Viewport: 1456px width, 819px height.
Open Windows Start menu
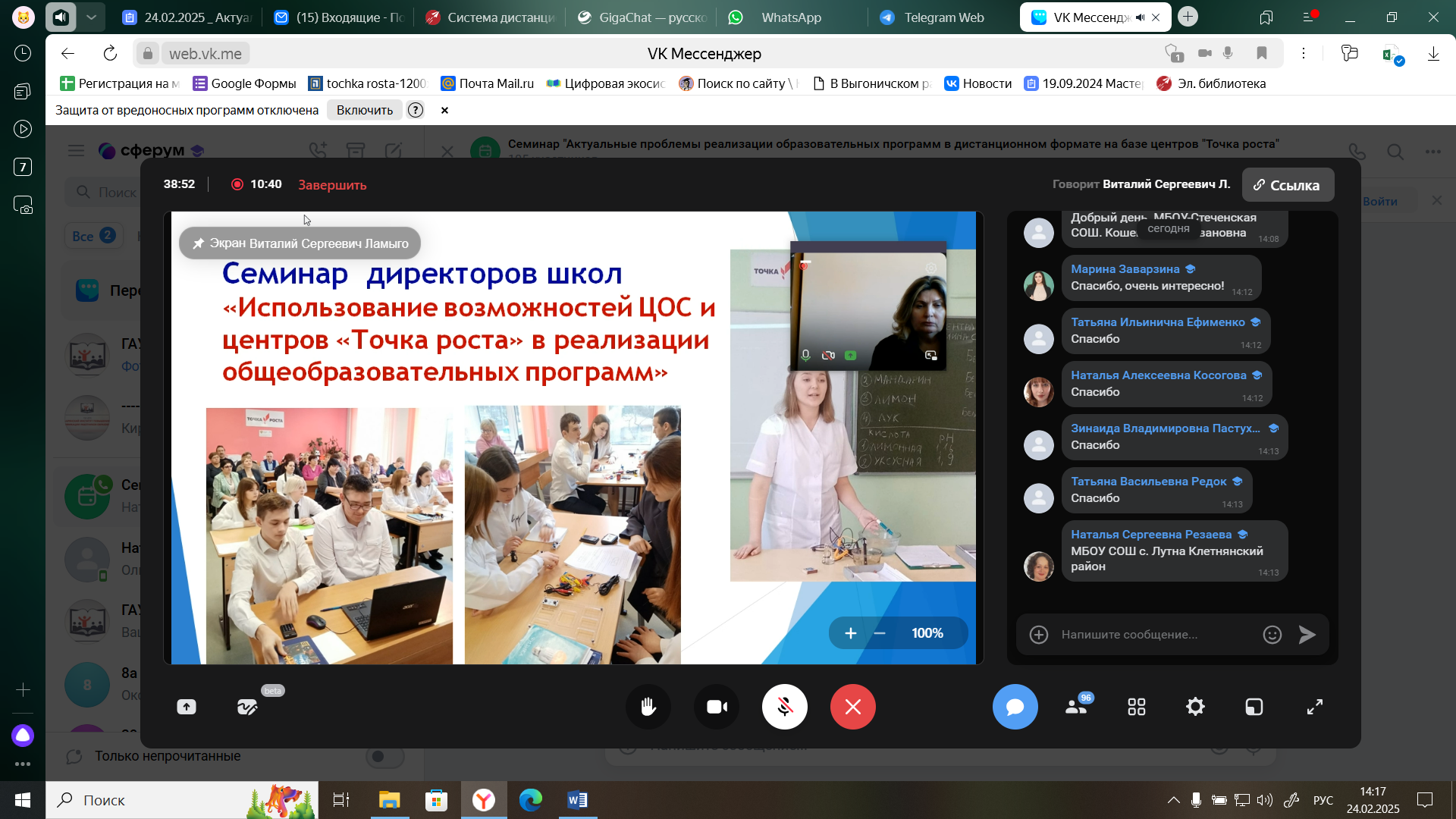click(x=23, y=800)
